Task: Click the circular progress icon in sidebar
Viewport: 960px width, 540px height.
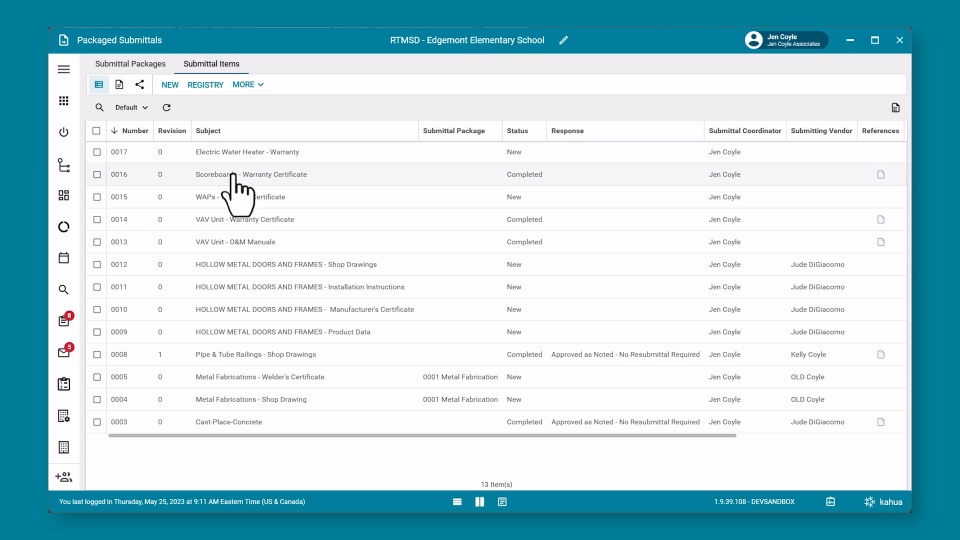Action: [64, 227]
